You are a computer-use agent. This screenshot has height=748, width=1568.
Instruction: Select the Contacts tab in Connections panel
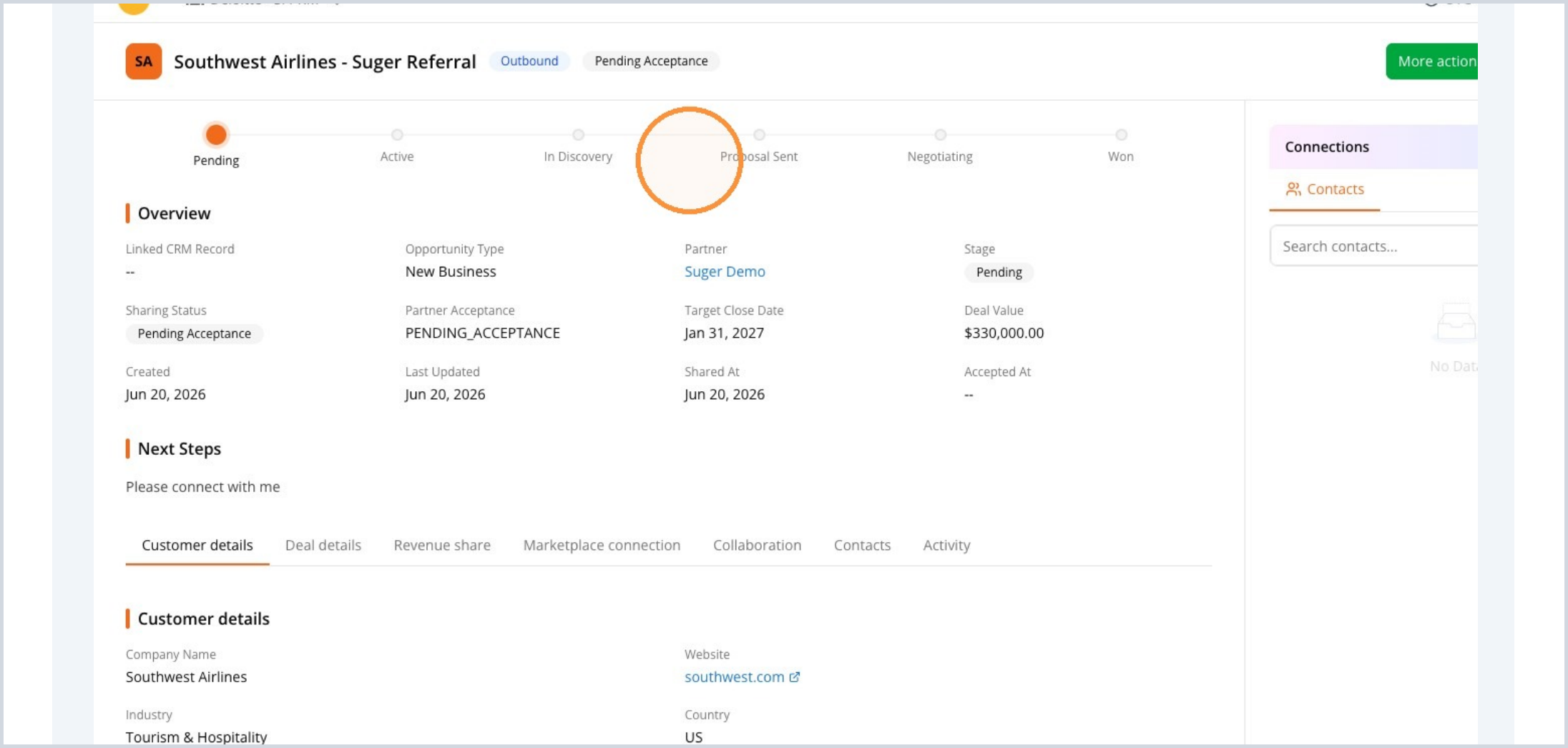1325,190
